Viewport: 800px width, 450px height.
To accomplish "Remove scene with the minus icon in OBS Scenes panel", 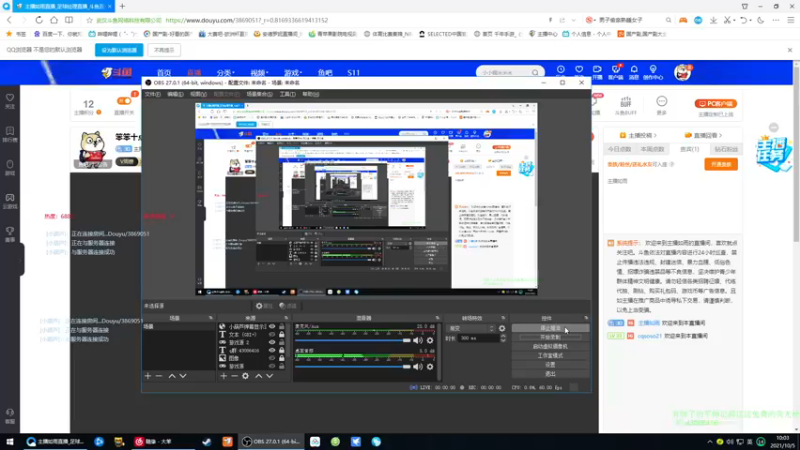I will click(159, 376).
